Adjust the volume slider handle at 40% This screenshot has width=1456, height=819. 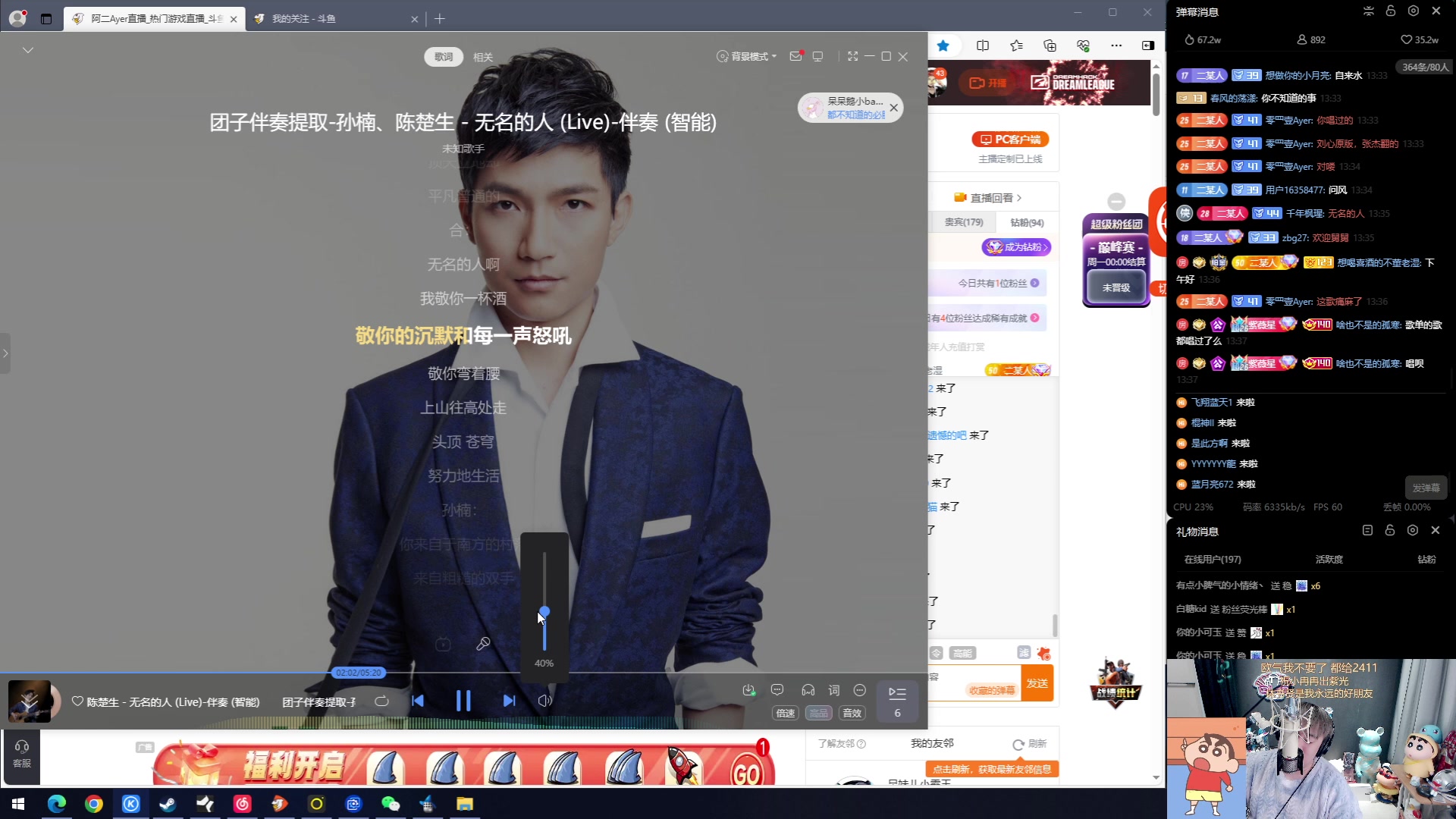[544, 612]
